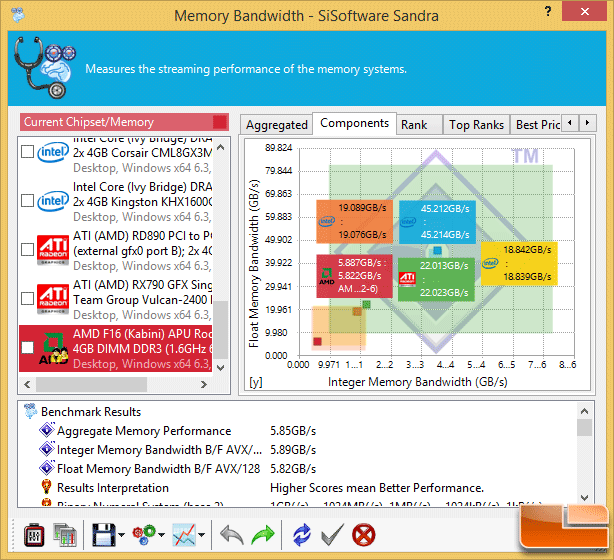Click Higher Scores mean Better Performance text
The height and width of the screenshot is (560, 614).
pyautogui.click(x=377, y=488)
